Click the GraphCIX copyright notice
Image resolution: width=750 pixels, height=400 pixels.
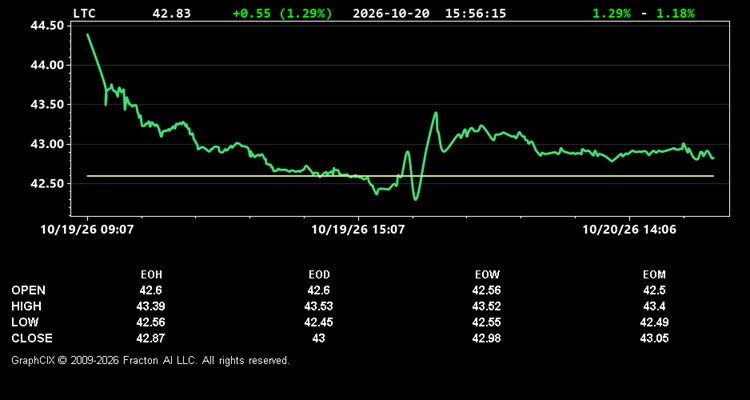tap(150, 360)
